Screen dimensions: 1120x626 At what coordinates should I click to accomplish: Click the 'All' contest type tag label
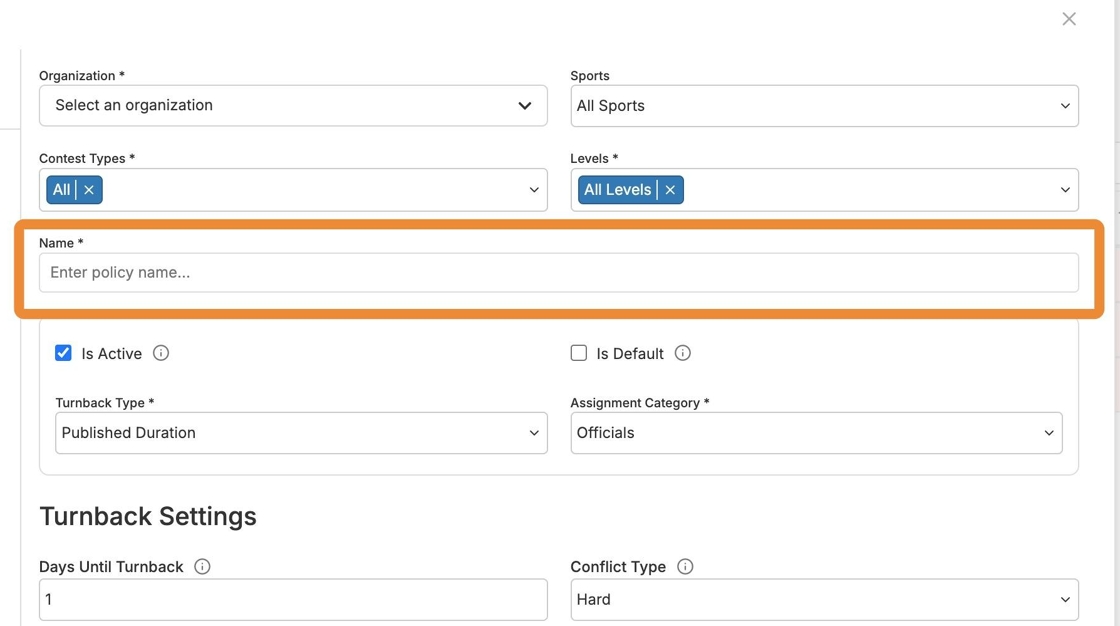(62, 190)
